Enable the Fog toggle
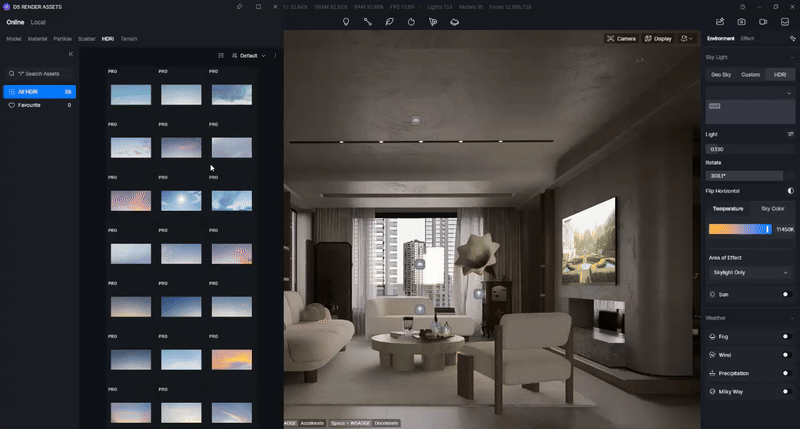Image resolution: width=800 pixels, height=429 pixels. click(787, 337)
